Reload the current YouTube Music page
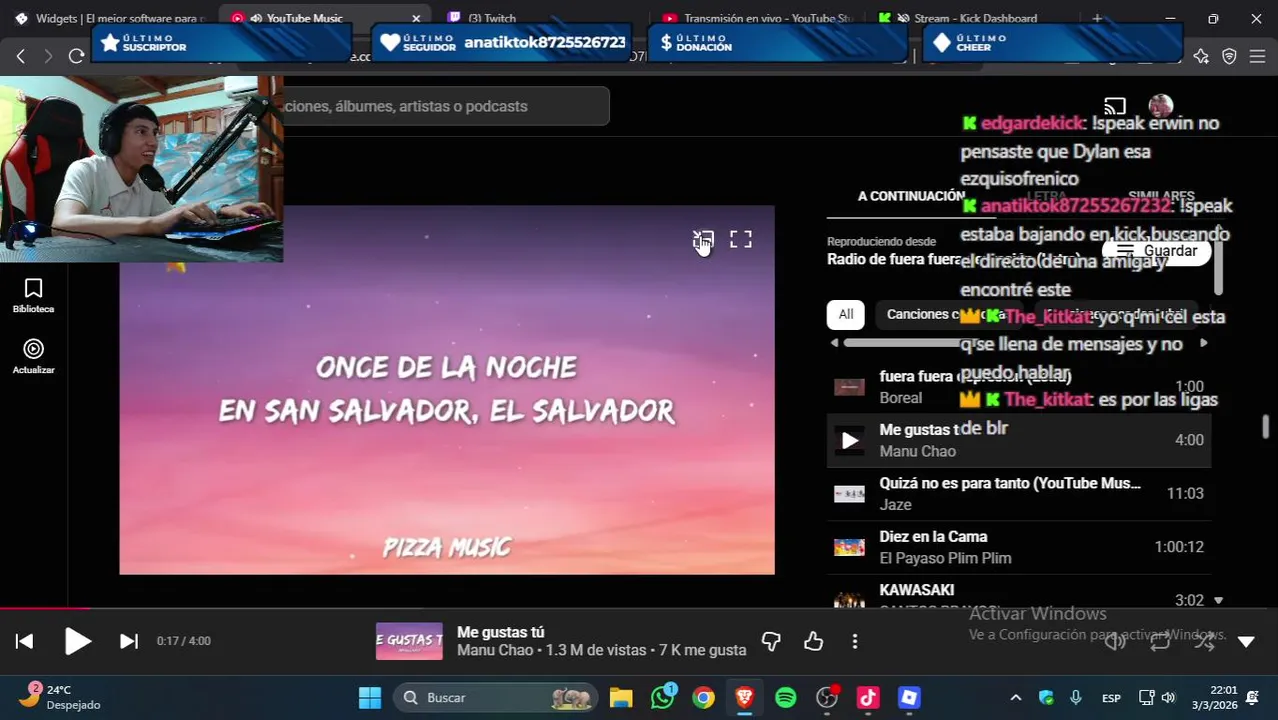 point(76,56)
